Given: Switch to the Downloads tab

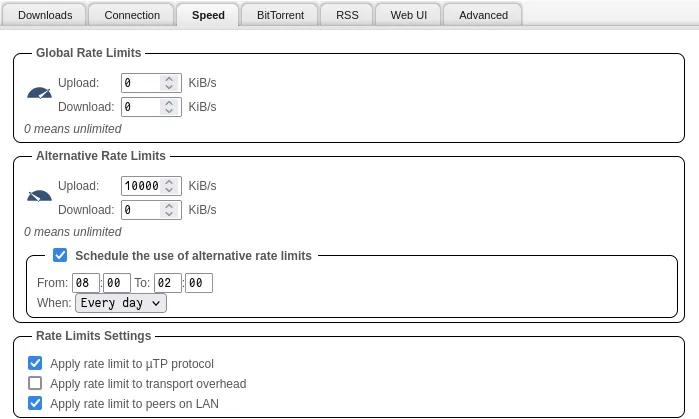Looking at the screenshot, I should tap(45, 15).
